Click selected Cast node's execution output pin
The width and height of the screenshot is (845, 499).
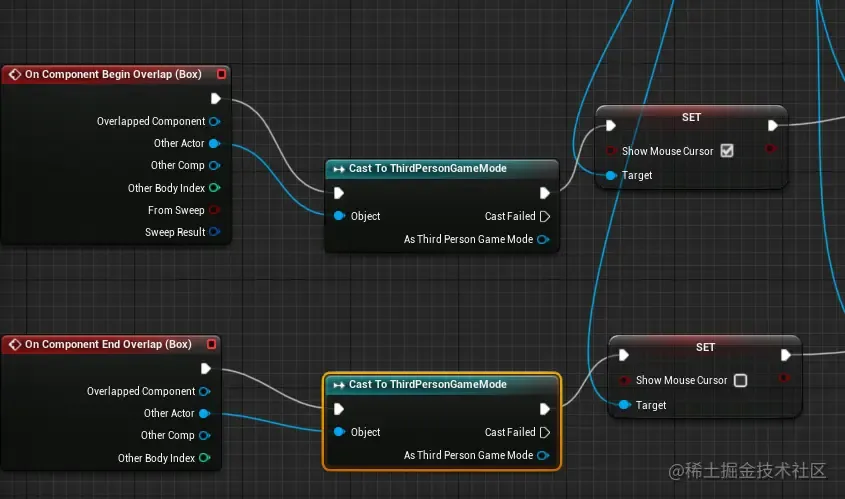pyautogui.click(x=545, y=409)
